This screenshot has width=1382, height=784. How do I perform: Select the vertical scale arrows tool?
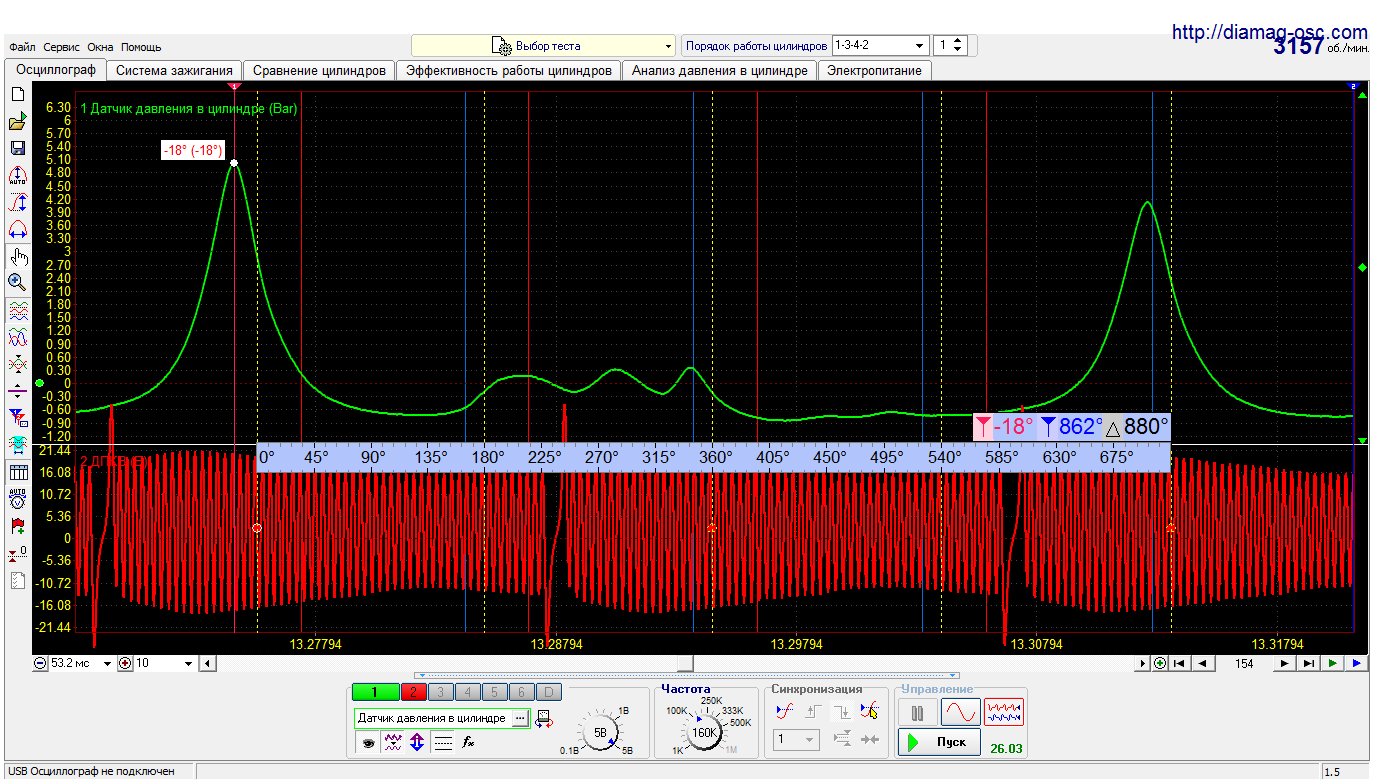point(17,203)
